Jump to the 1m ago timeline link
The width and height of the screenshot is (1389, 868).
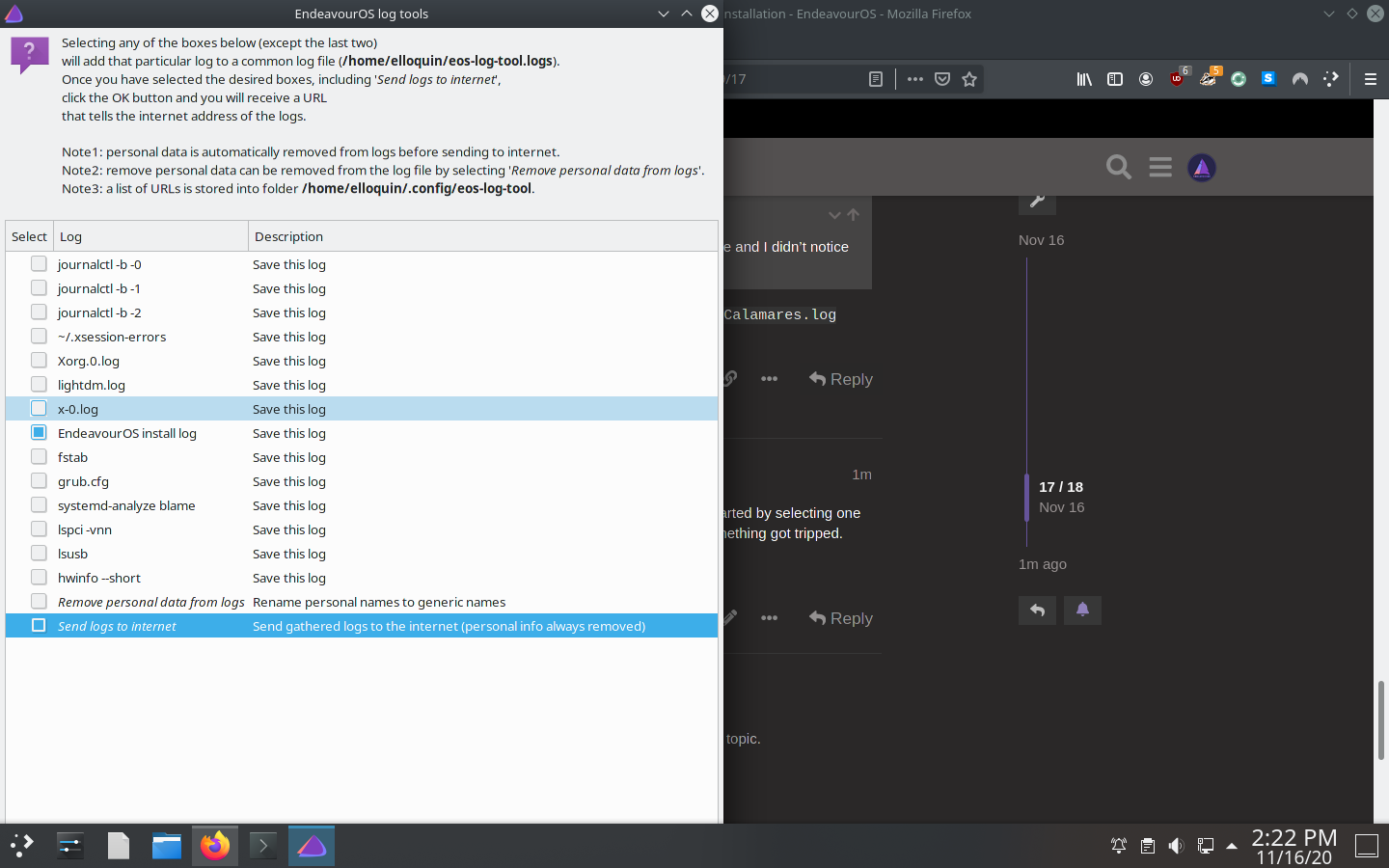tap(1043, 564)
